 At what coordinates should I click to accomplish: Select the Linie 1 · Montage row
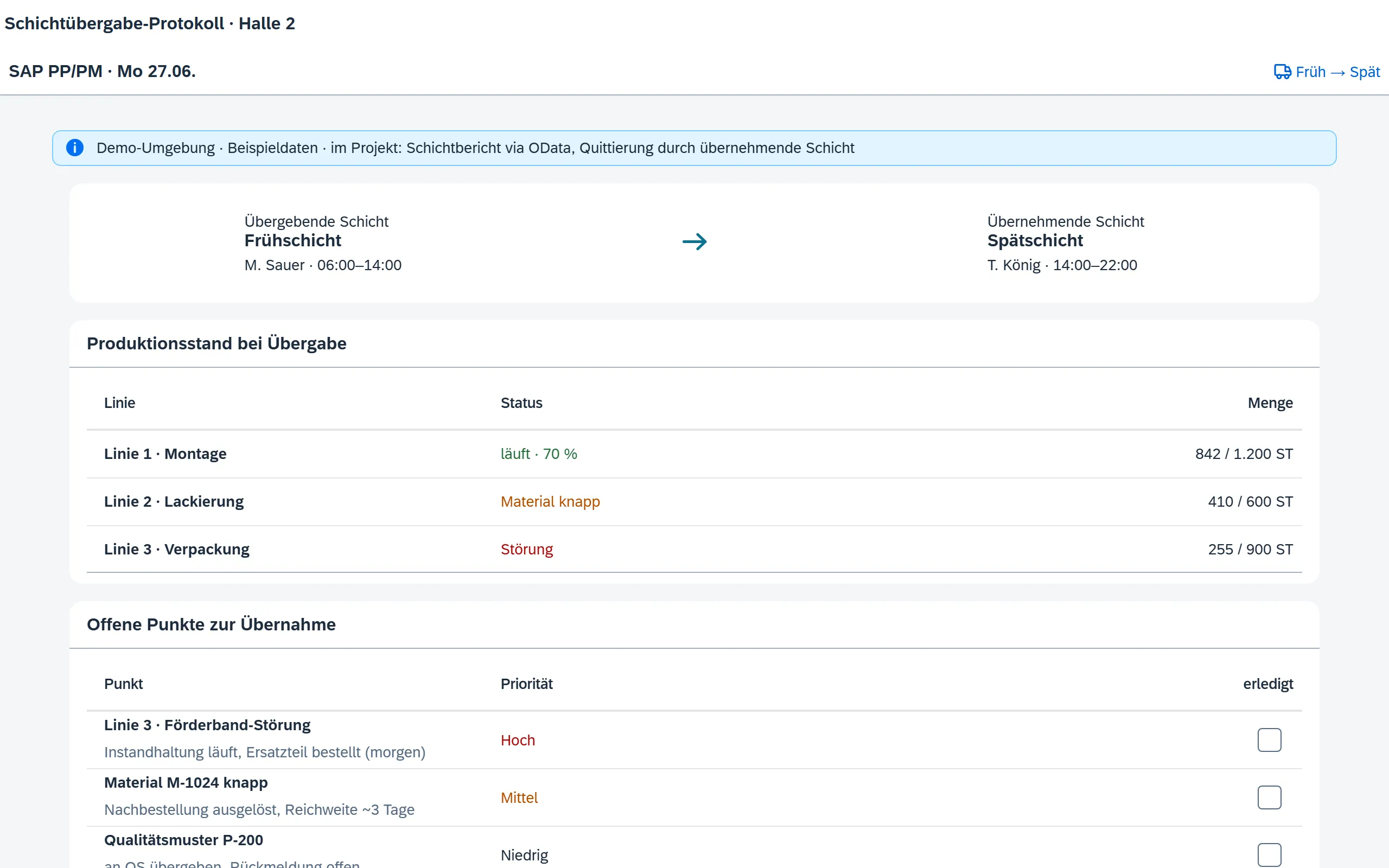(694, 454)
